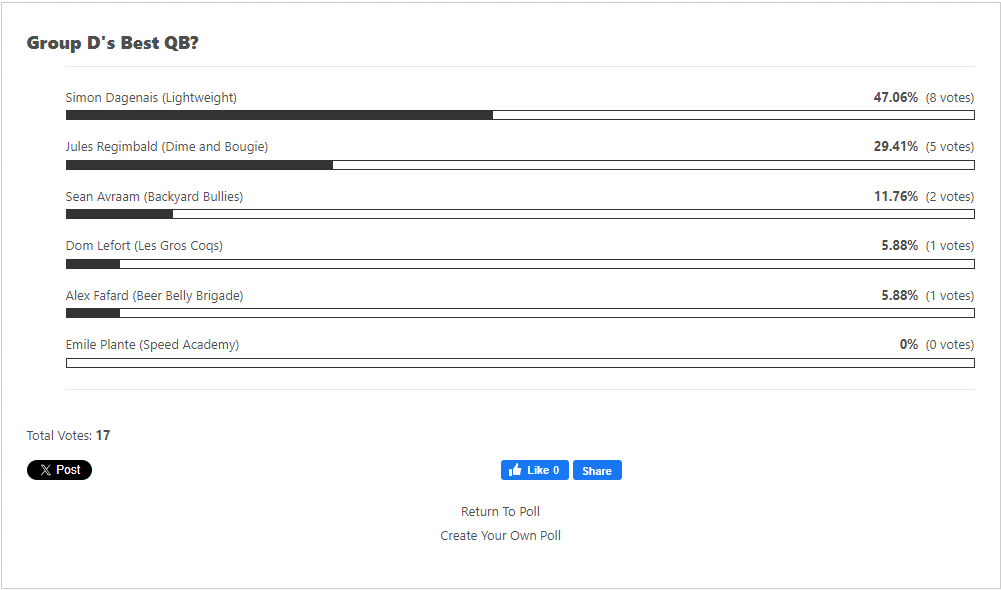Click the Alex Fafard result bar

(520, 313)
